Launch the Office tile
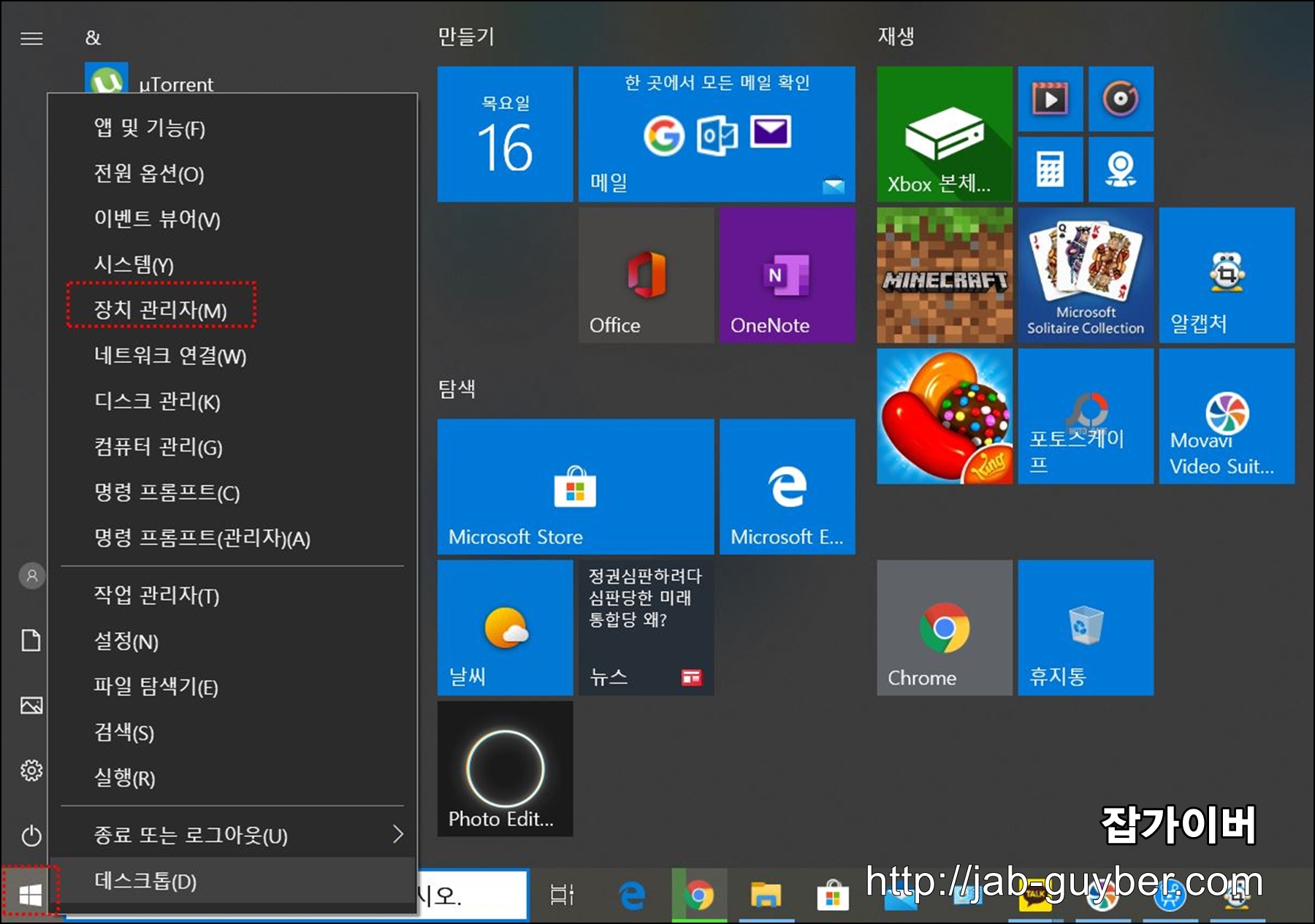 point(646,275)
